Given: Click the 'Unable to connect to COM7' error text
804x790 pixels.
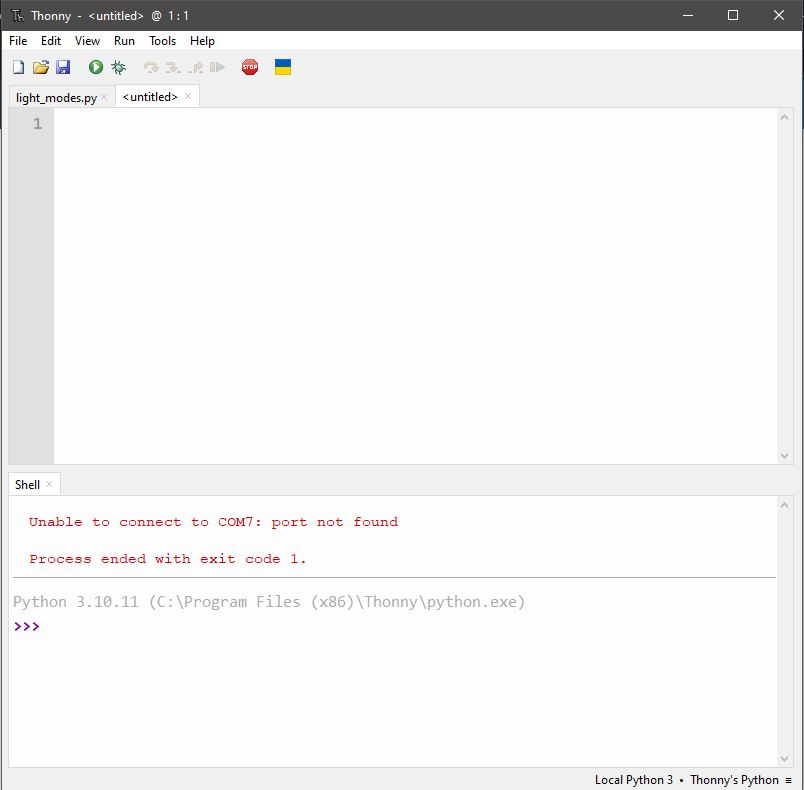Looking at the screenshot, I should [x=213, y=522].
